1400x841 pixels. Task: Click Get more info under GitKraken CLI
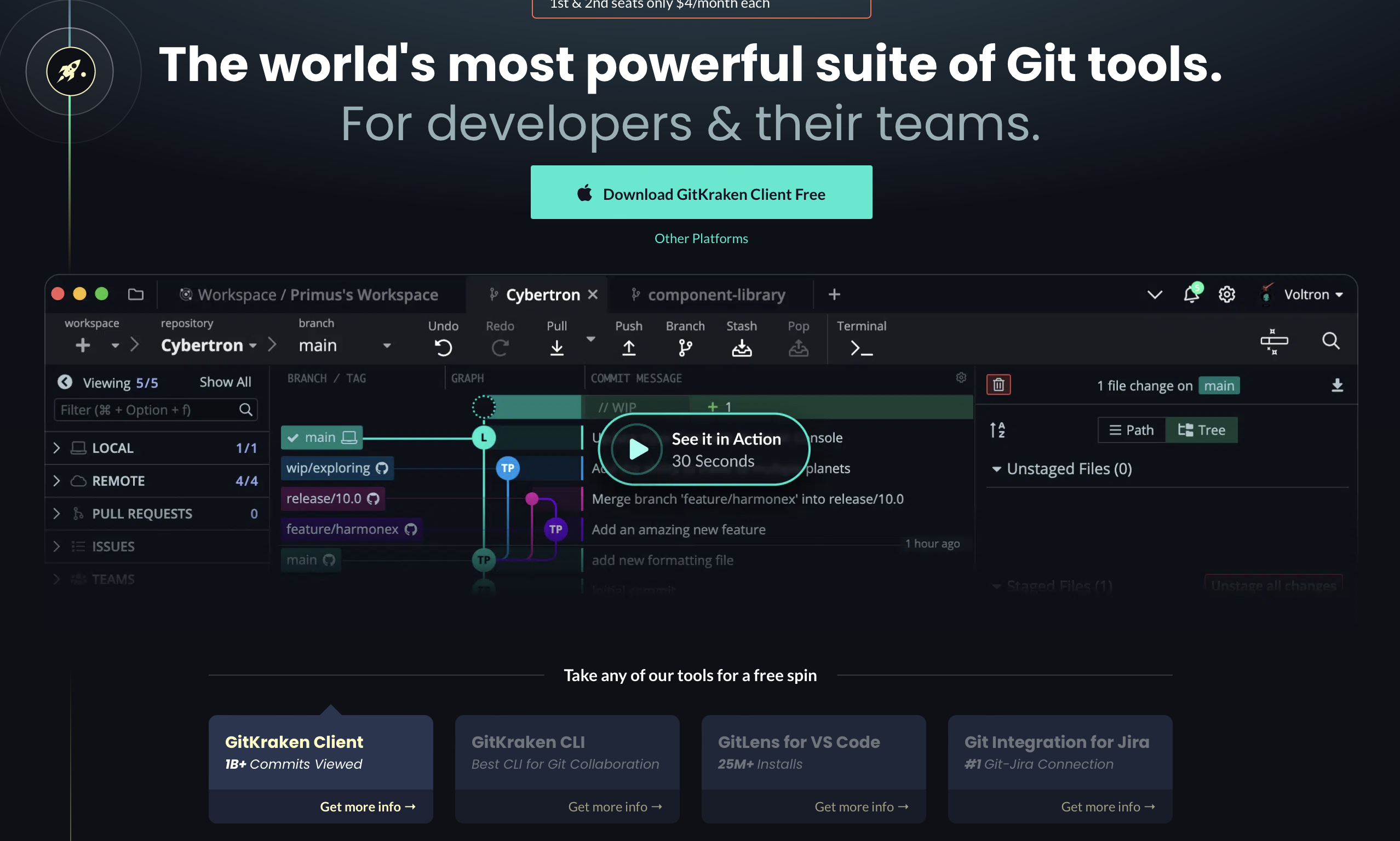615,807
